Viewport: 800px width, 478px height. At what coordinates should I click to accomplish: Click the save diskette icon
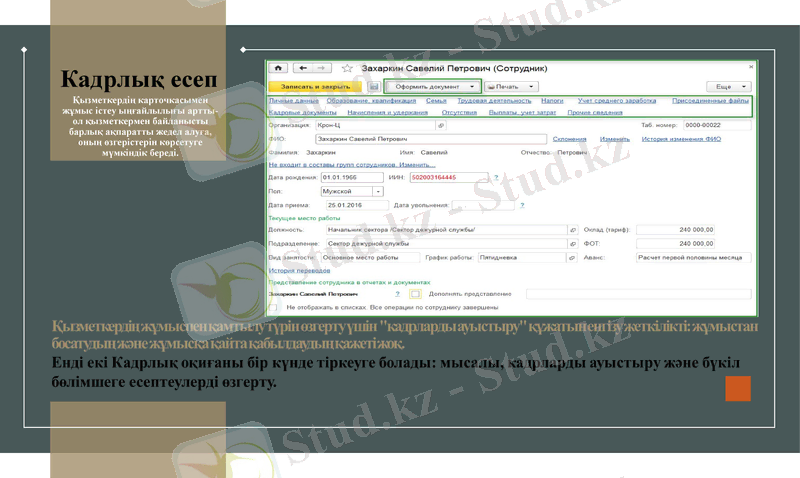point(373,87)
